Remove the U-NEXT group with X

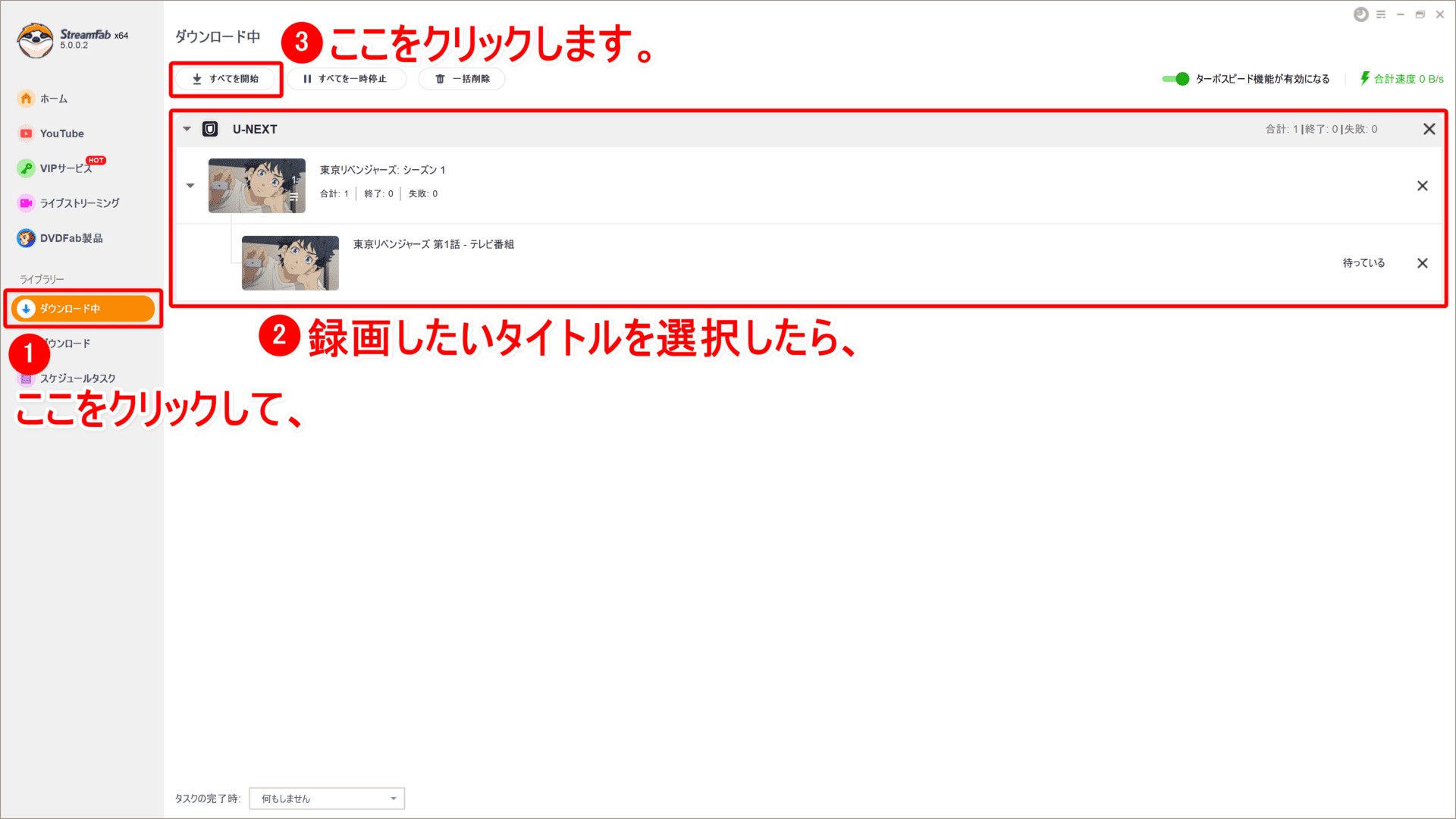tap(1429, 129)
